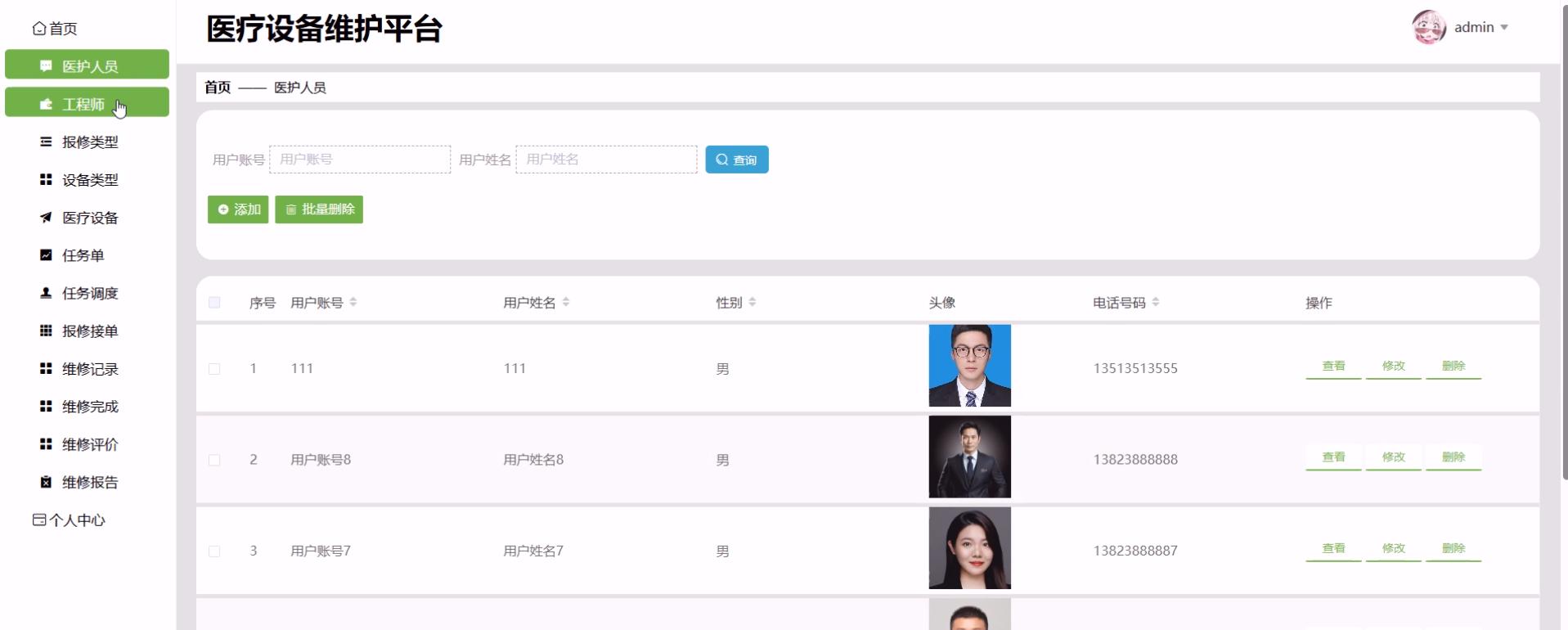
Task: Click the 任务调度 person icon
Action: pyautogui.click(x=46, y=293)
